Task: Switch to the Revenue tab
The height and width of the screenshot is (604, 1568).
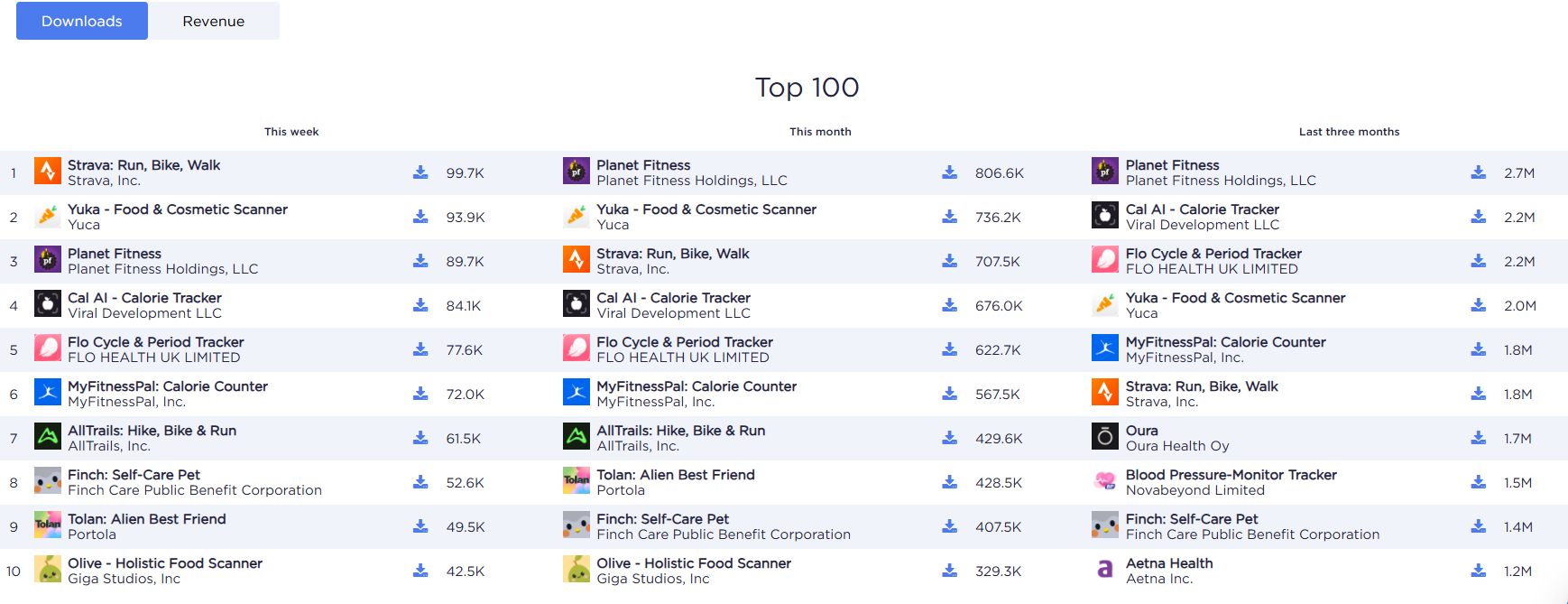Action: [213, 21]
